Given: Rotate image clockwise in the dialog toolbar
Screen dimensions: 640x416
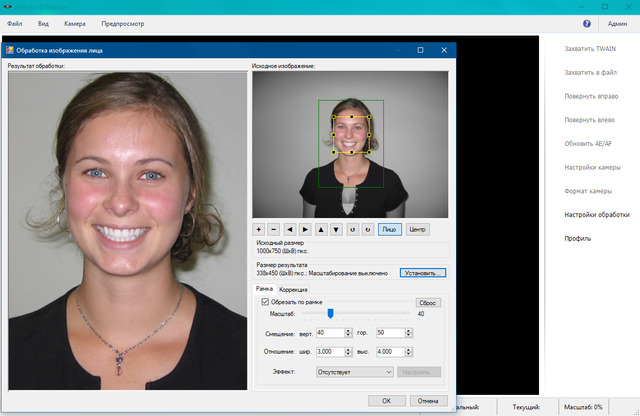Looking at the screenshot, I should 368,229.
